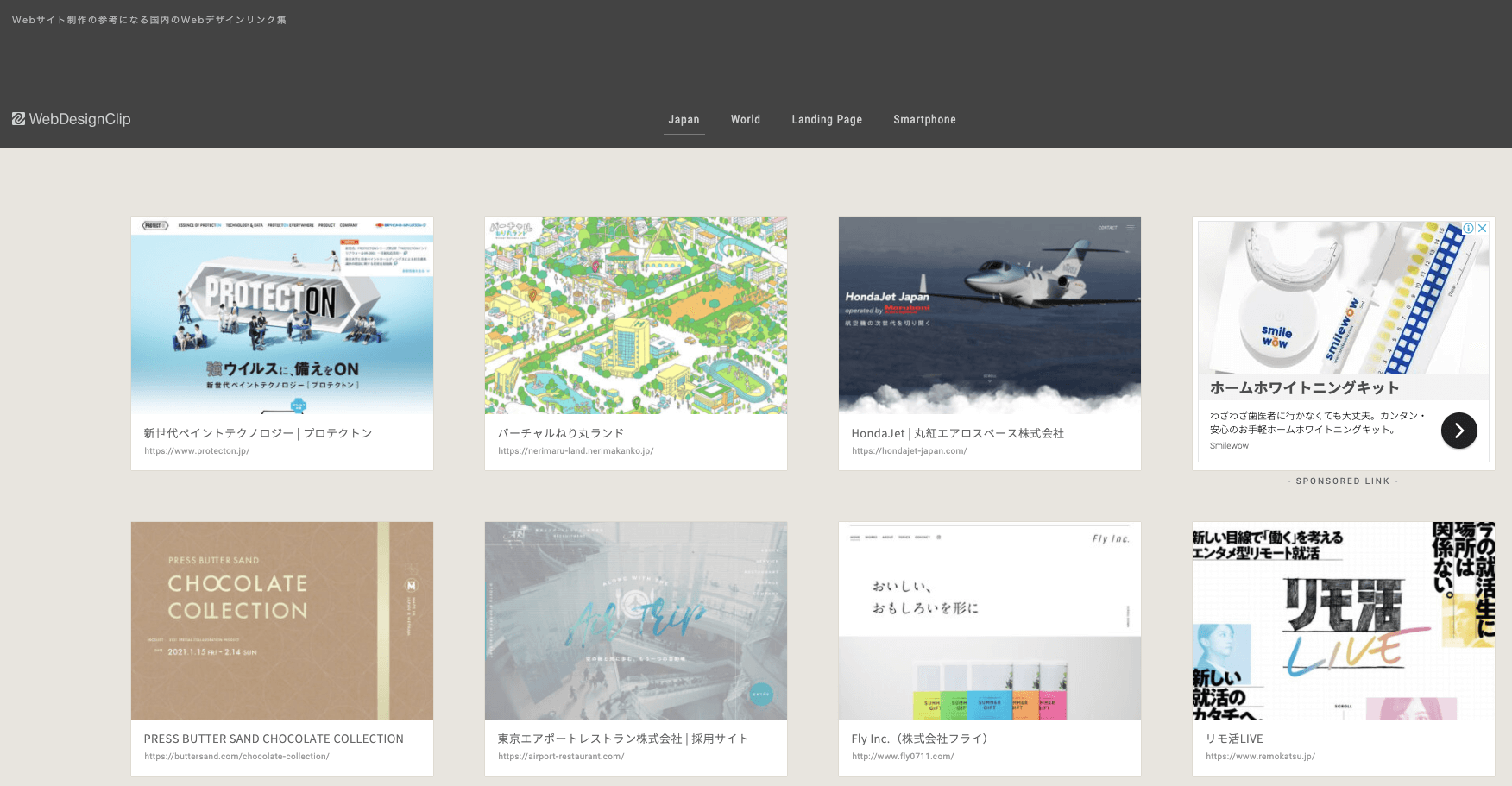View the airport restaurant recruitment thumbnail
This screenshot has height=786, width=1512.
(636, 620)
